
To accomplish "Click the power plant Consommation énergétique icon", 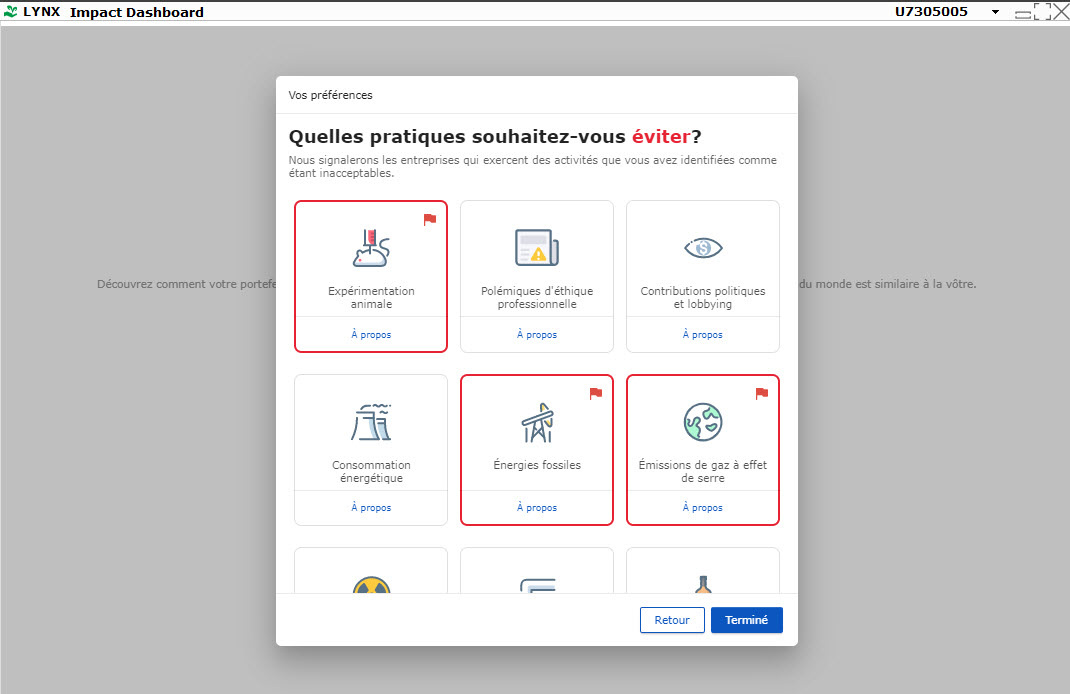I will click(371, 422).
